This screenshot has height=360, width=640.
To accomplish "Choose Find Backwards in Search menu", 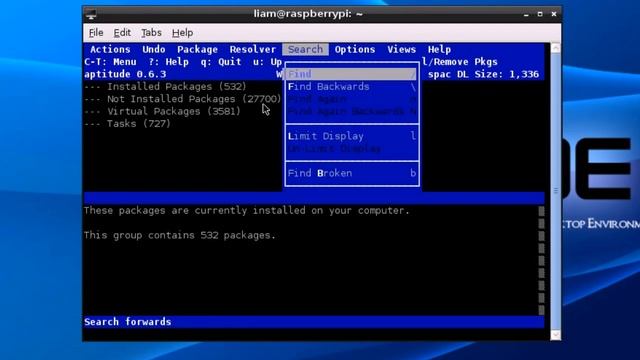I will [x=352, y=87].
